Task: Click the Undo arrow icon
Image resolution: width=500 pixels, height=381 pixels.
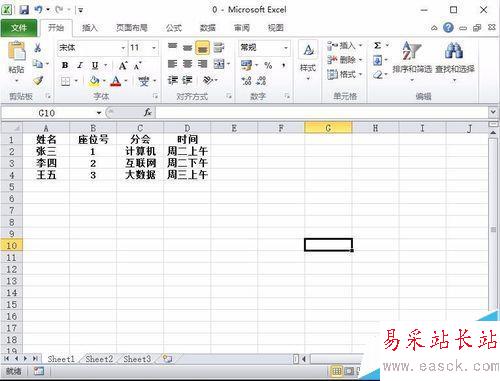Action: [38, 10]
